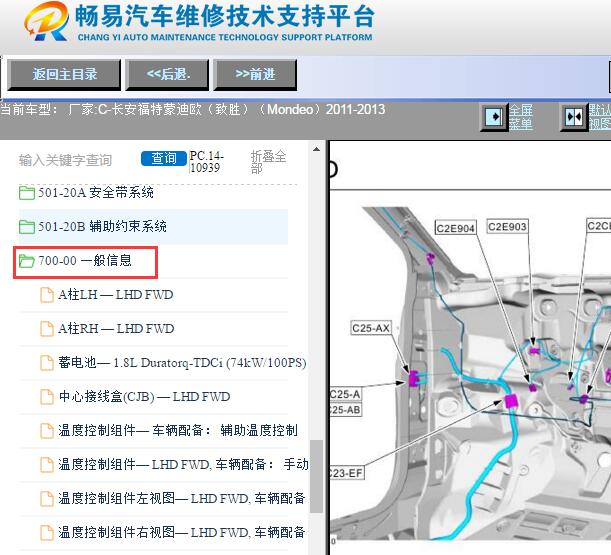Click the full-screen menu arrow icon

click(x=494, y=117)
